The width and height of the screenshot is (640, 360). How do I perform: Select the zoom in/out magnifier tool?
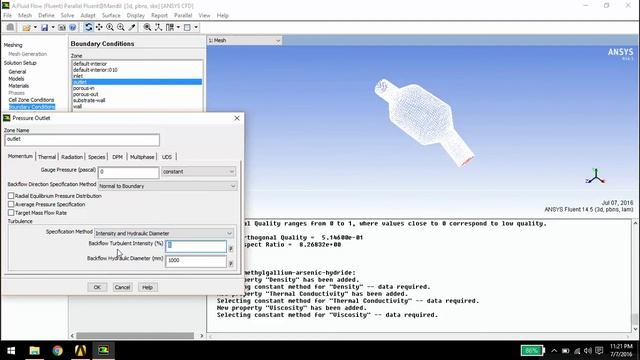(x=110, y=27)
